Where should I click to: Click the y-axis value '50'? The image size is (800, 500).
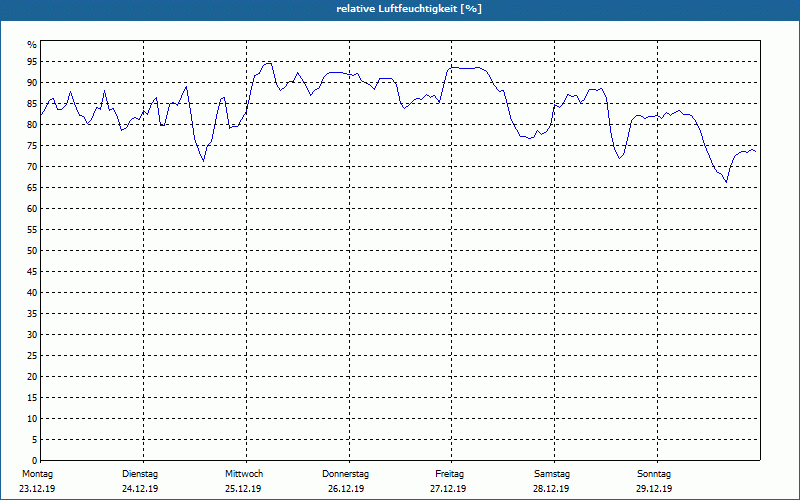[x=32, y=251]
